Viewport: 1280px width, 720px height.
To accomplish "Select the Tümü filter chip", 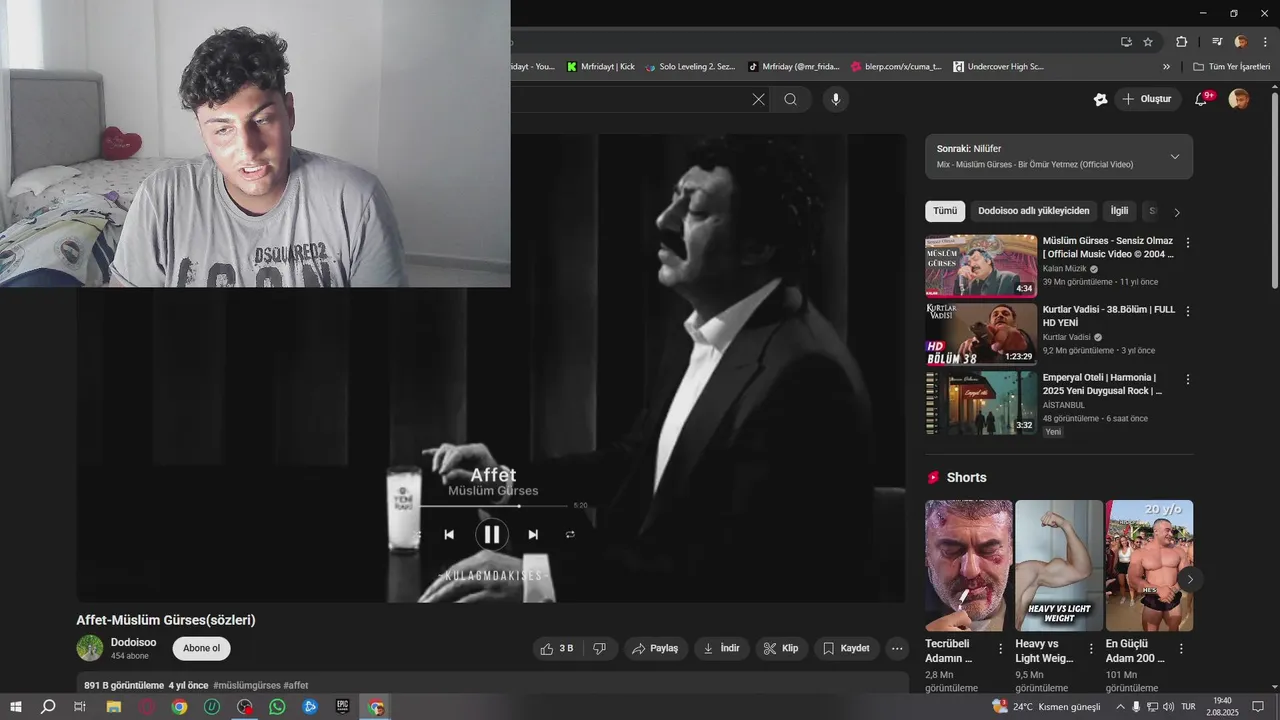I will (945, 211).
